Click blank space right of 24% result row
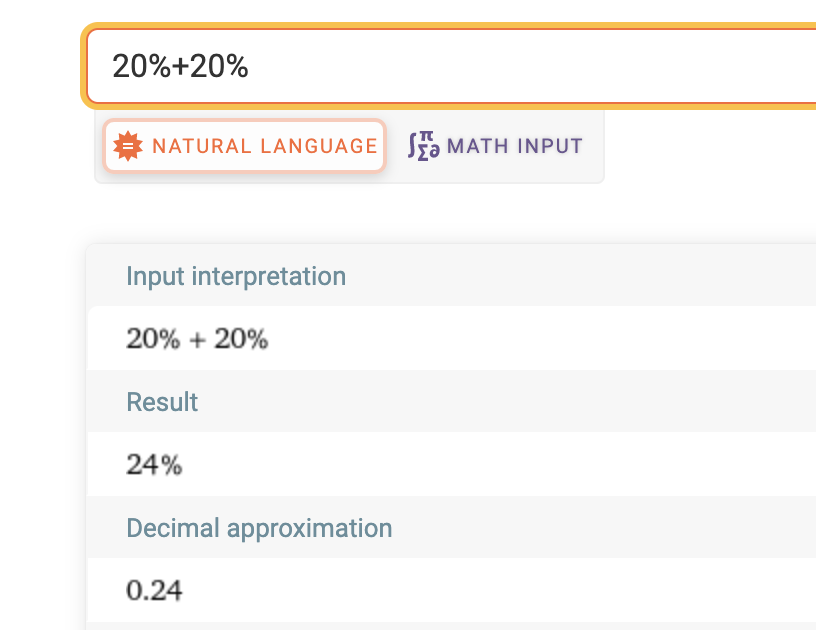816x630 pixels. pyautogui.click(x=500, y=465)
